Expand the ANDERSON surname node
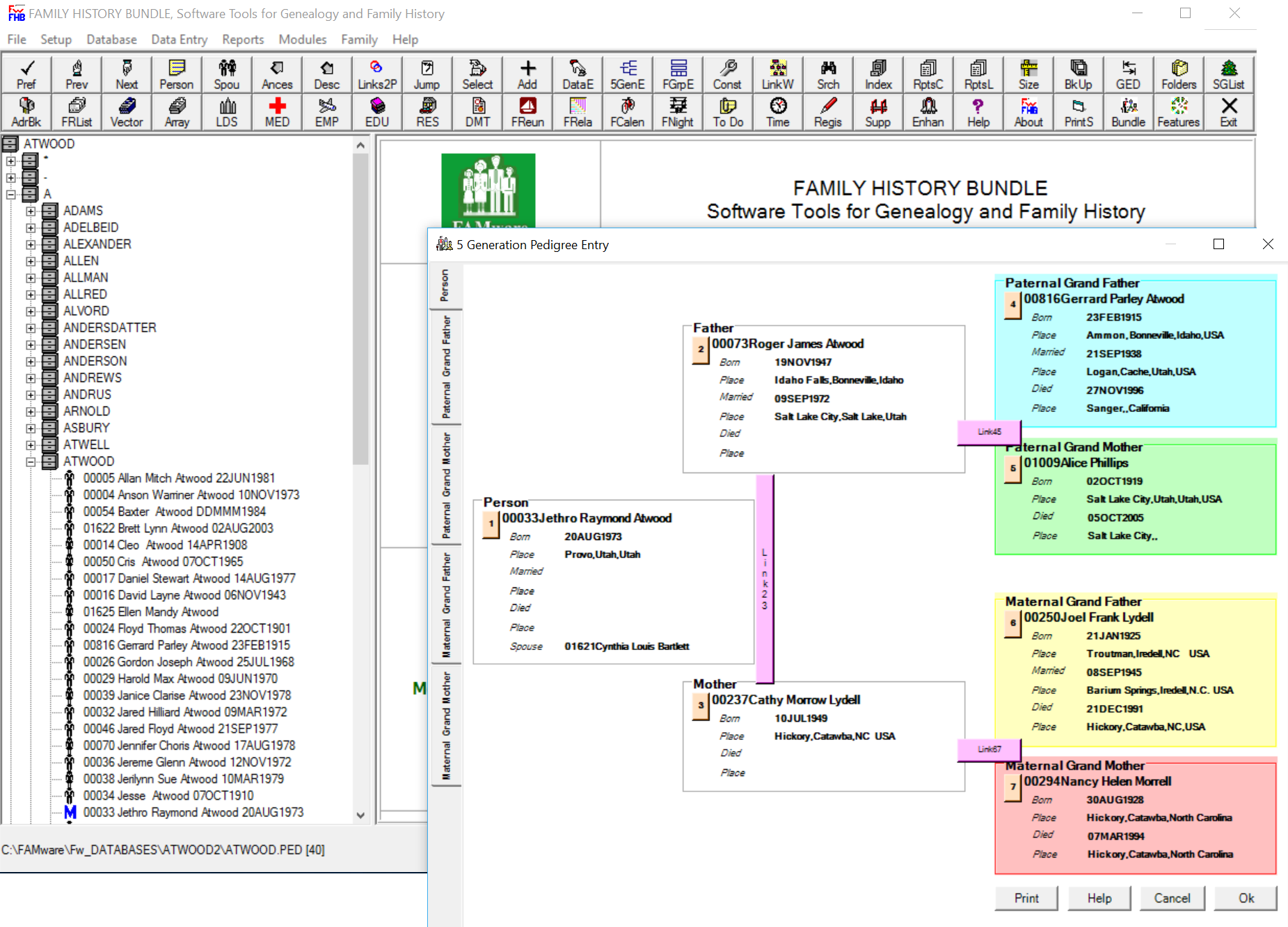 coord(31,361)
